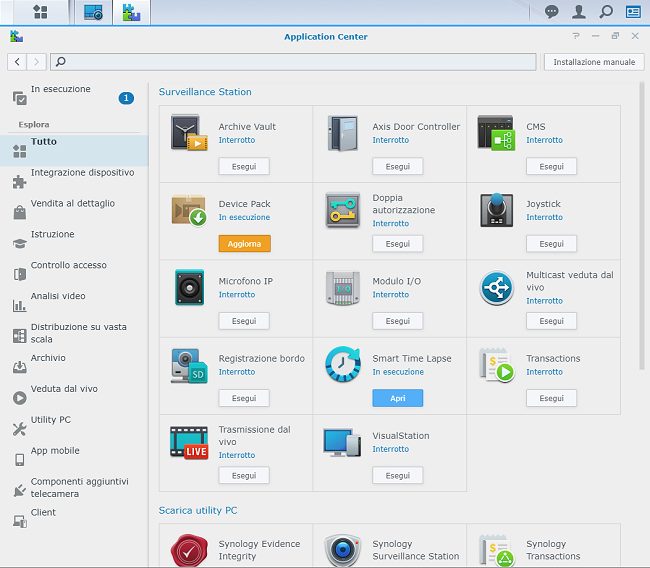This screenshot has height=568, width=650.
Task: Open the user account icon
Action: (x=579, y=12)
